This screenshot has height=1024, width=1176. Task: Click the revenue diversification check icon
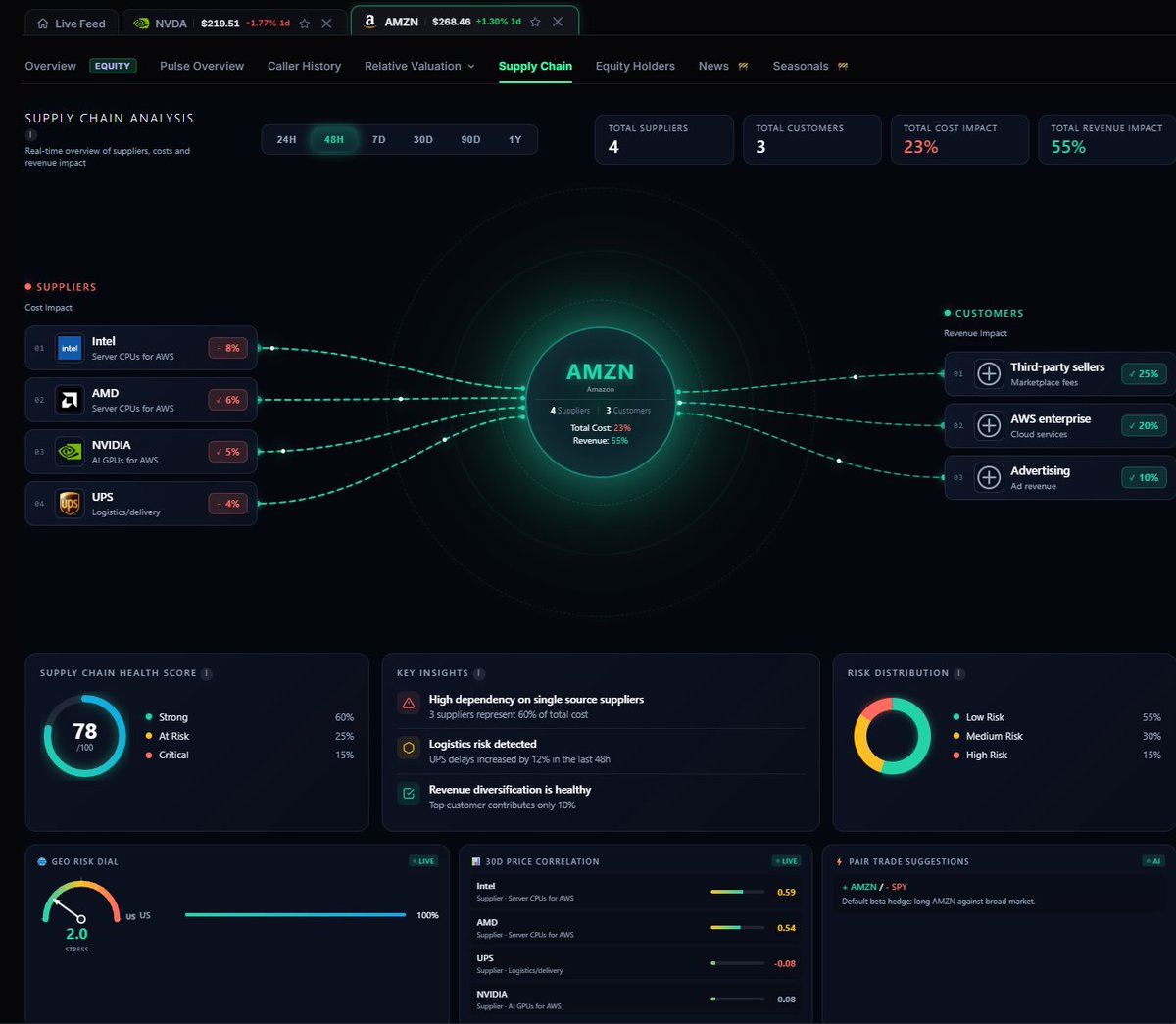coord(409,793)
